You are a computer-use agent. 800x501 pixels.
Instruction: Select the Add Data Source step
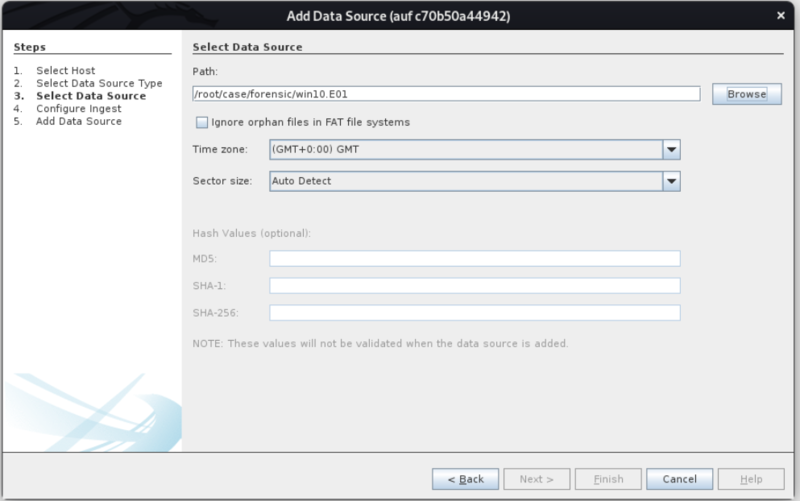pyautogui.click(x=79, y=121)
